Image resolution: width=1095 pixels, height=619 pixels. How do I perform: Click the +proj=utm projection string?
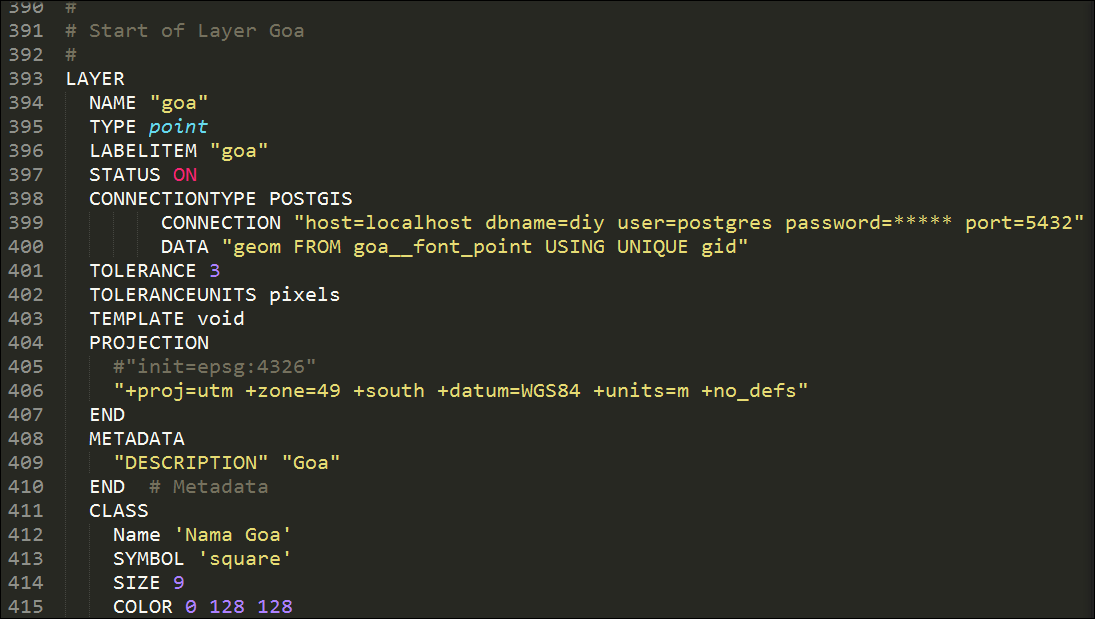[x=460, y=391]
